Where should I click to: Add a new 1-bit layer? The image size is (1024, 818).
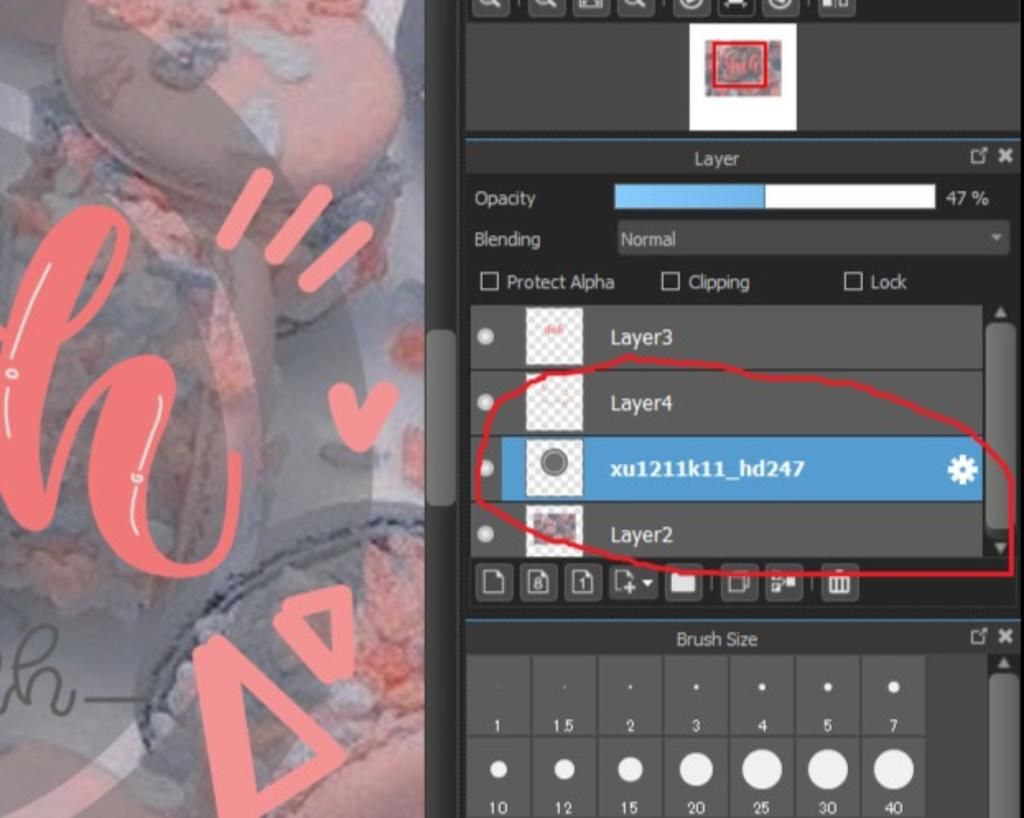[x=583, y=581]
